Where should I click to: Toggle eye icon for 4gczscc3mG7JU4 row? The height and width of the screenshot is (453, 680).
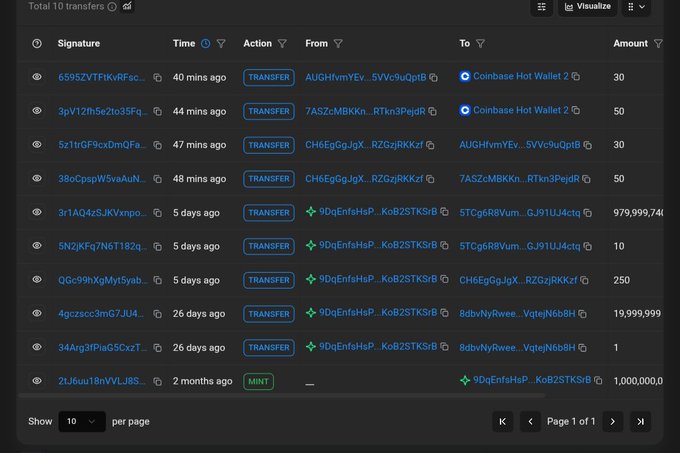[x=37, y=313]
